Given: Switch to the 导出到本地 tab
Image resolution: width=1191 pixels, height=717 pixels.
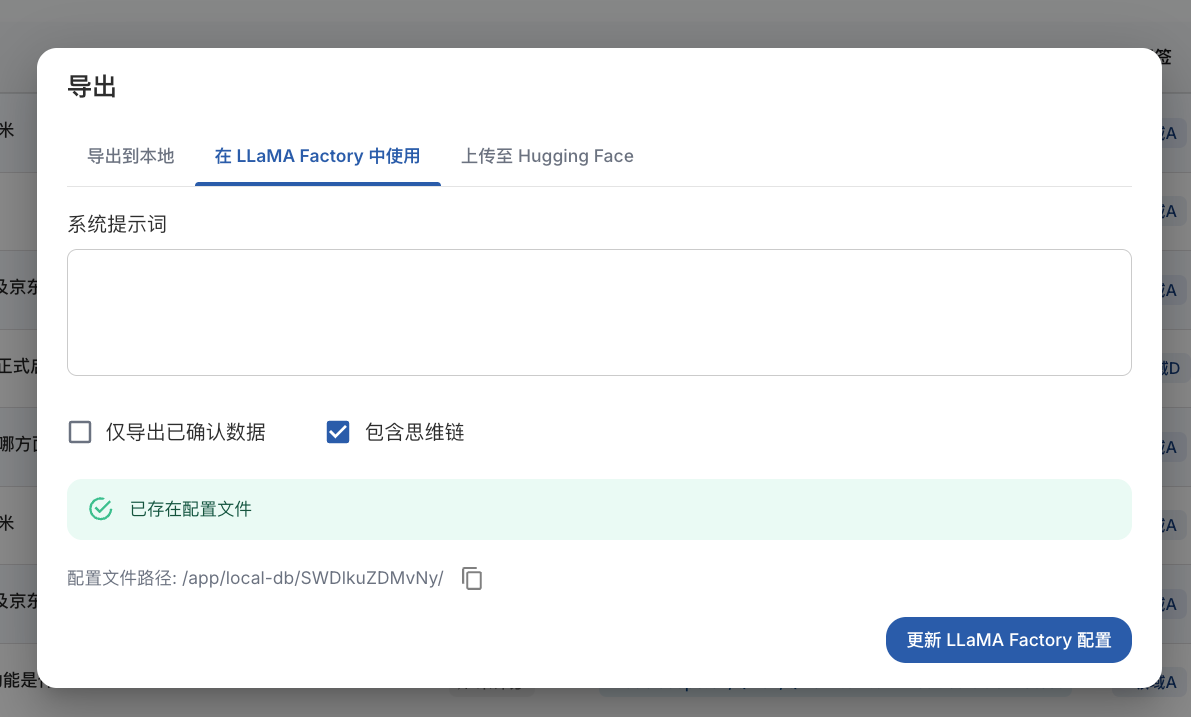Looking at the screenshot, I should pyautogui.click(x=131, y=156).
